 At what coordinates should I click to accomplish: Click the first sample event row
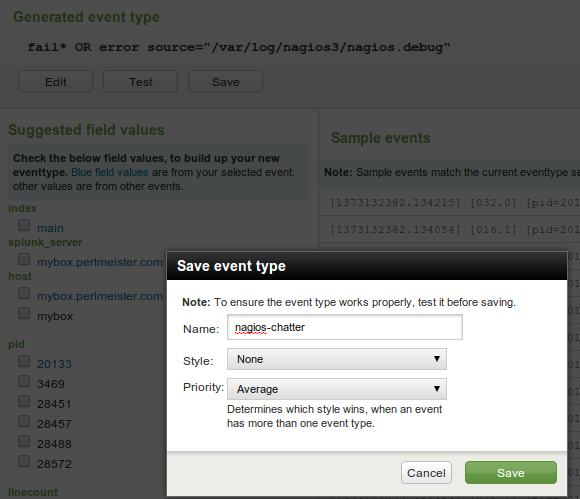point(449,203)
